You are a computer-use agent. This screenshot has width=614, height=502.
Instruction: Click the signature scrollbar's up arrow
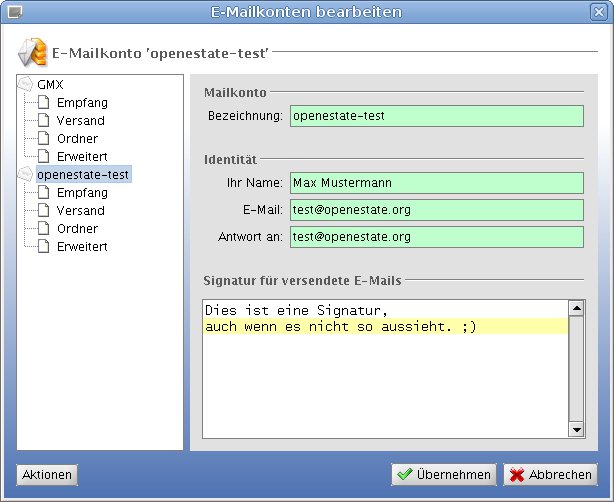pyautogui.click(x=575, y=308)
